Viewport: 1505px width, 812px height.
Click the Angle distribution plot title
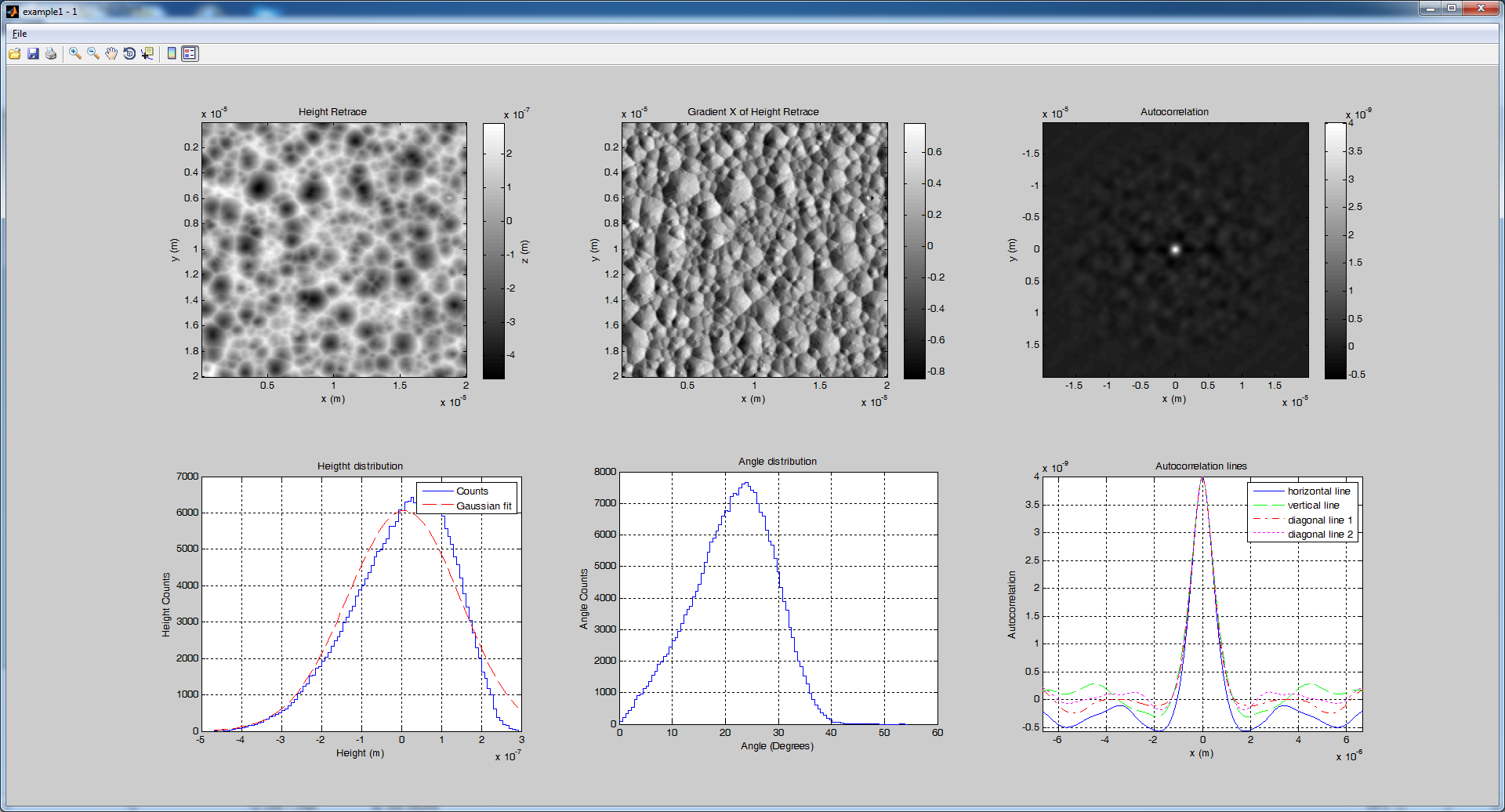click(x=777, y=462)
